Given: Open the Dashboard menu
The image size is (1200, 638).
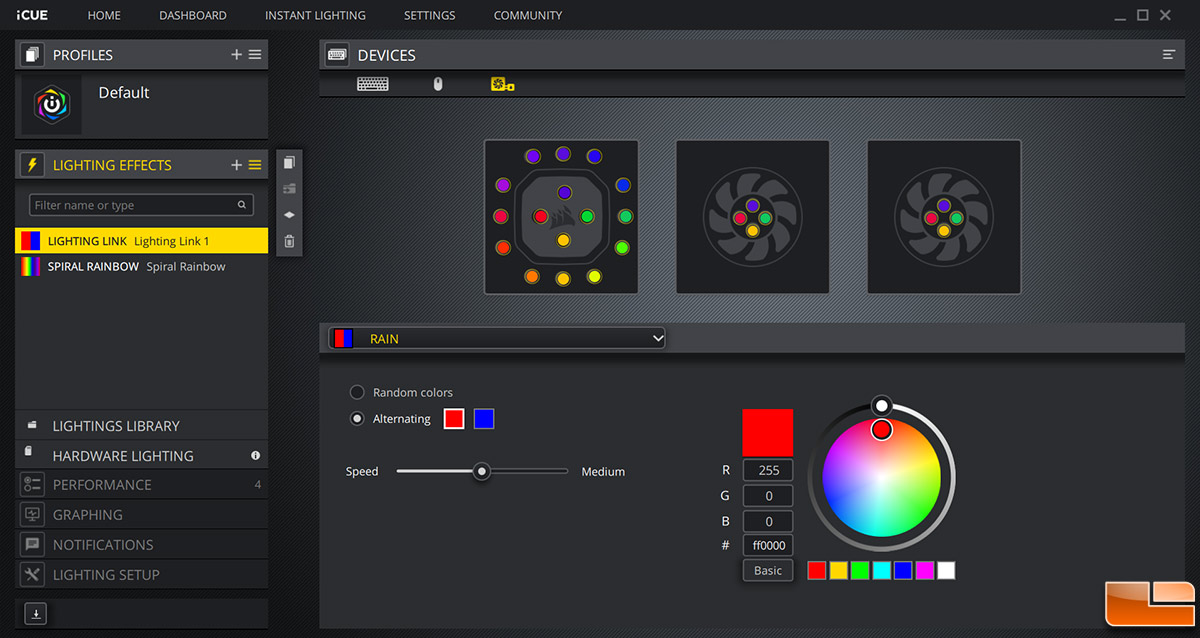Looking at the screenshot, I should 193,16.
